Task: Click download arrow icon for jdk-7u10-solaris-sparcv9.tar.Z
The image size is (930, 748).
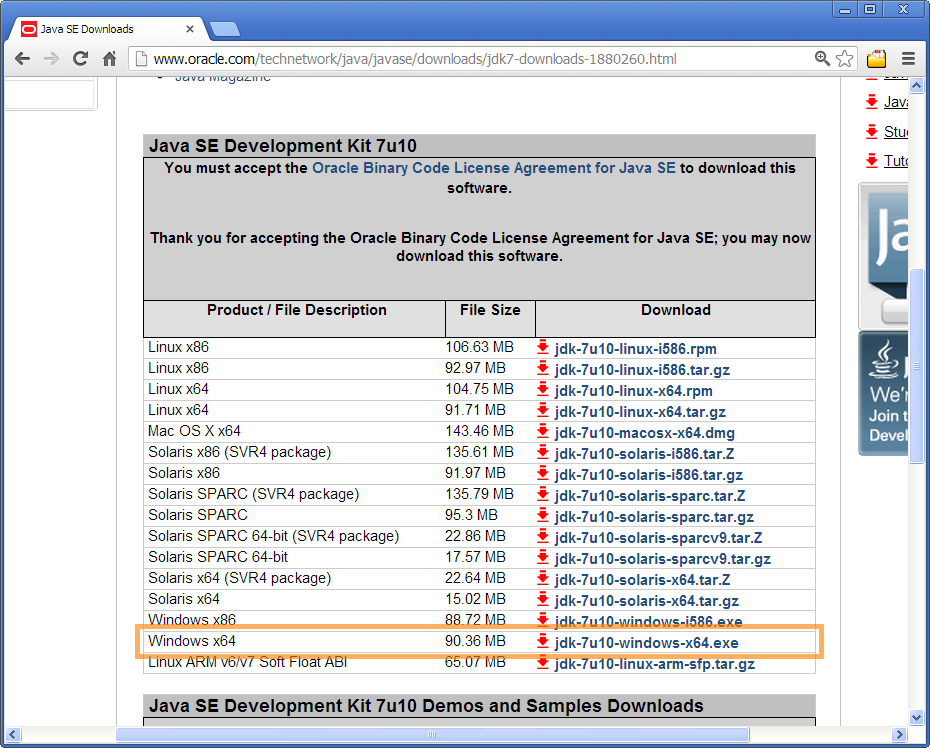Action: click(543, 536)
